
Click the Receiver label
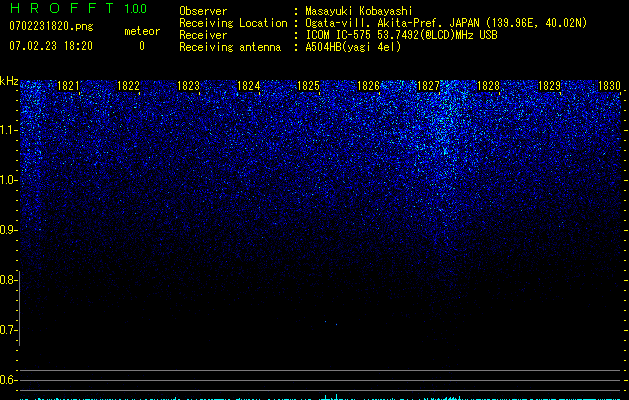203,35
